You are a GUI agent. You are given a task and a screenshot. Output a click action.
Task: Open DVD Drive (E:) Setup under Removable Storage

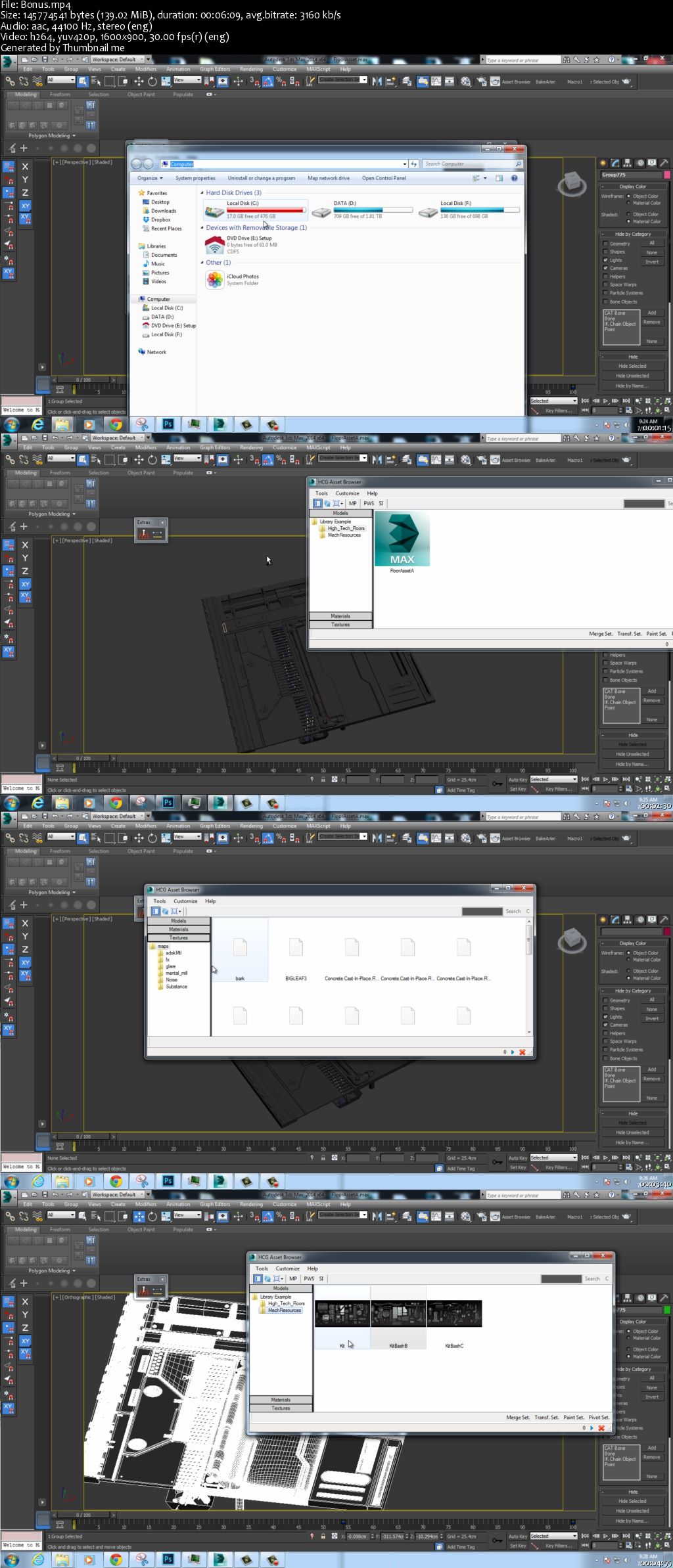[241, 244]
